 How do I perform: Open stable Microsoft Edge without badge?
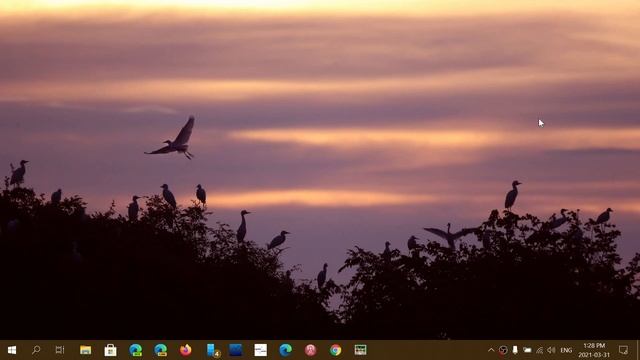pos(285,350)
